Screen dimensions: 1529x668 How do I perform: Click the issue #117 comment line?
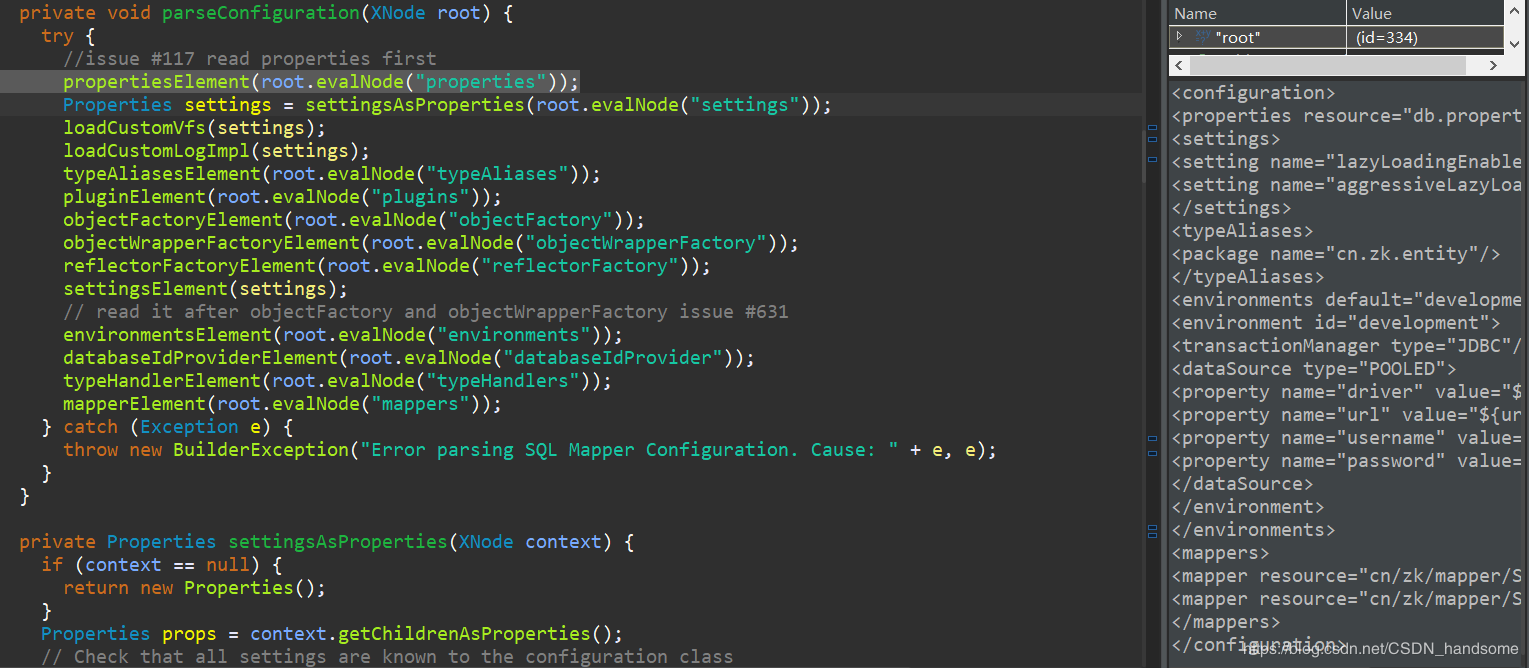[x=250, y=59]
